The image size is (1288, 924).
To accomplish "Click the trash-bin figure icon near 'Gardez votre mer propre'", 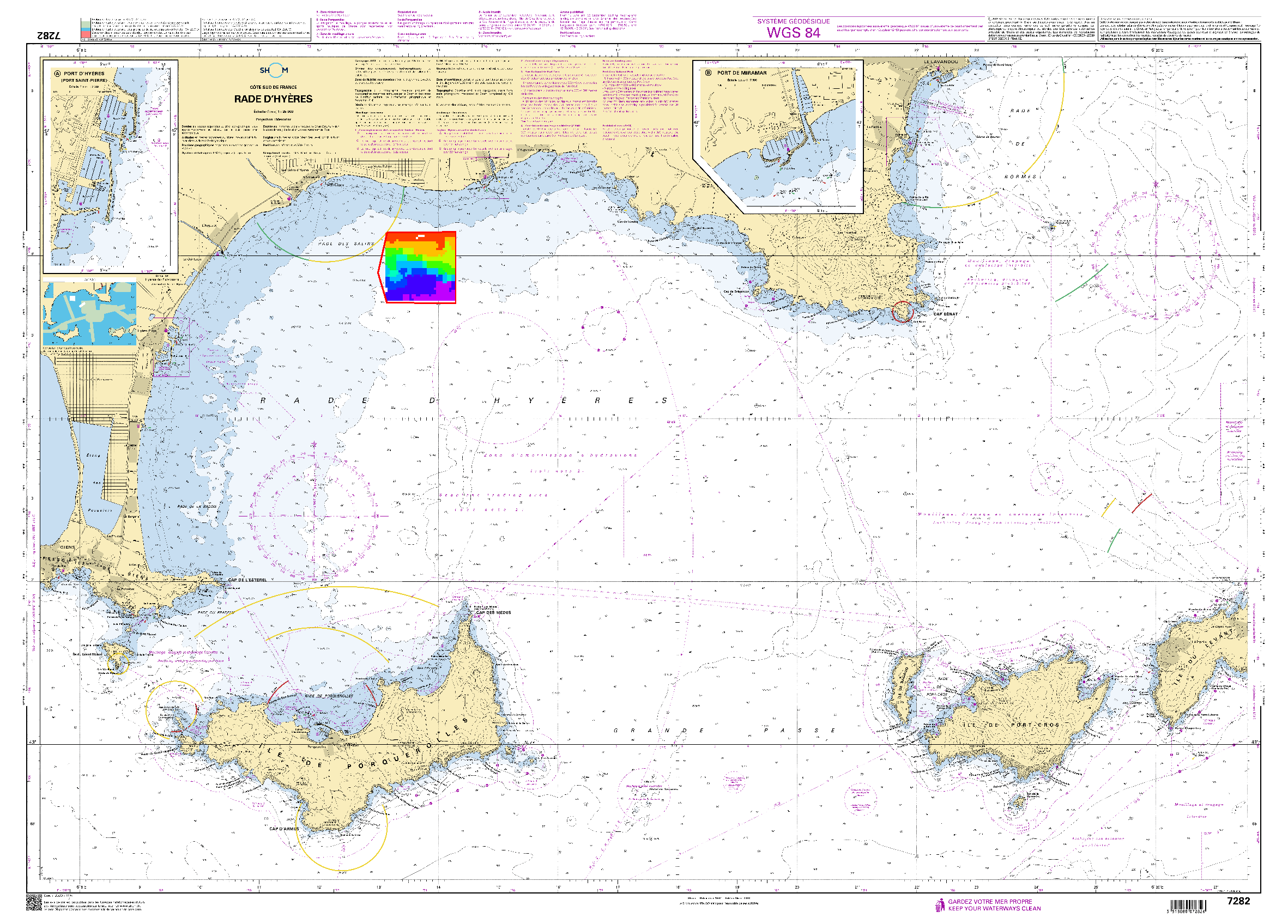I will (940, 905).
